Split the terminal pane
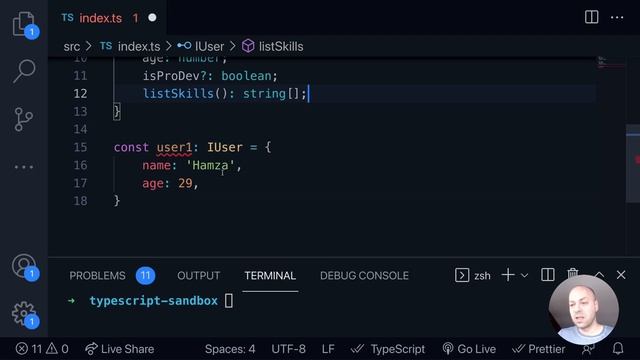This screenshot has width=640, height=360. [x=547, y=275]
